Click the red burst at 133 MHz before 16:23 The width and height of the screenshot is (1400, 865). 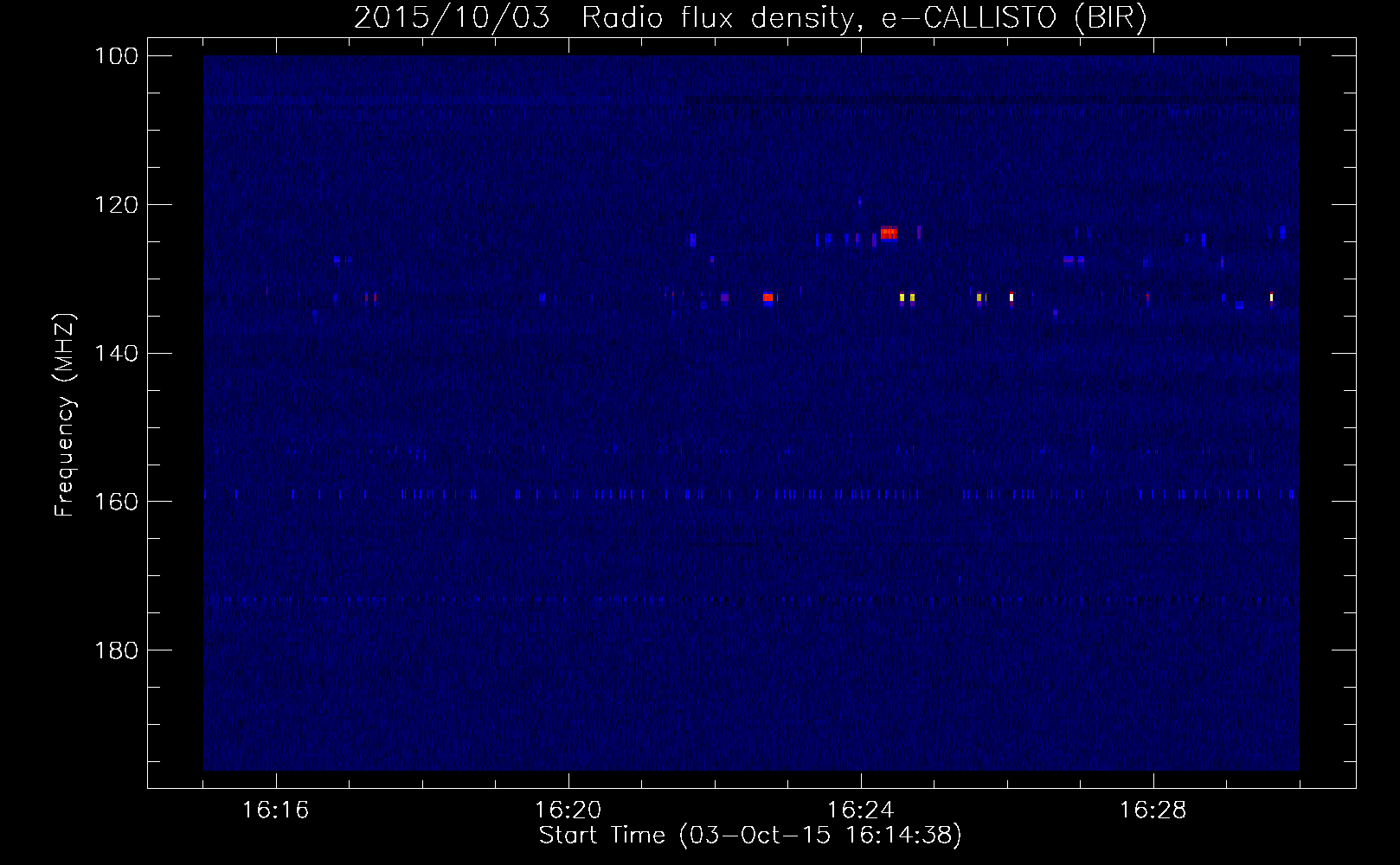pyautogui.click(x=768, y=298)
